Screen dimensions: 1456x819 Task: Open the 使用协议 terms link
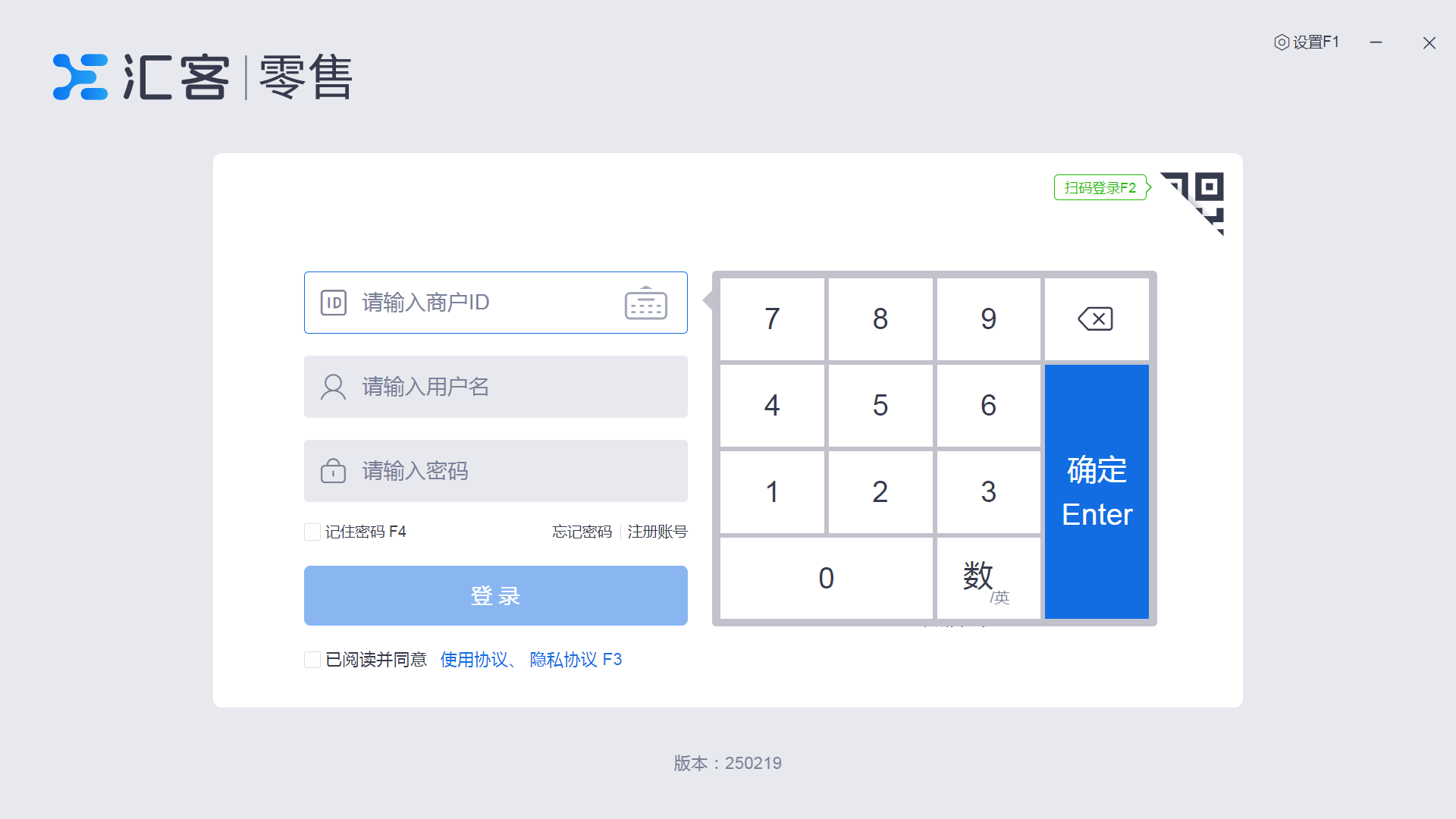(x=474, y=660)
